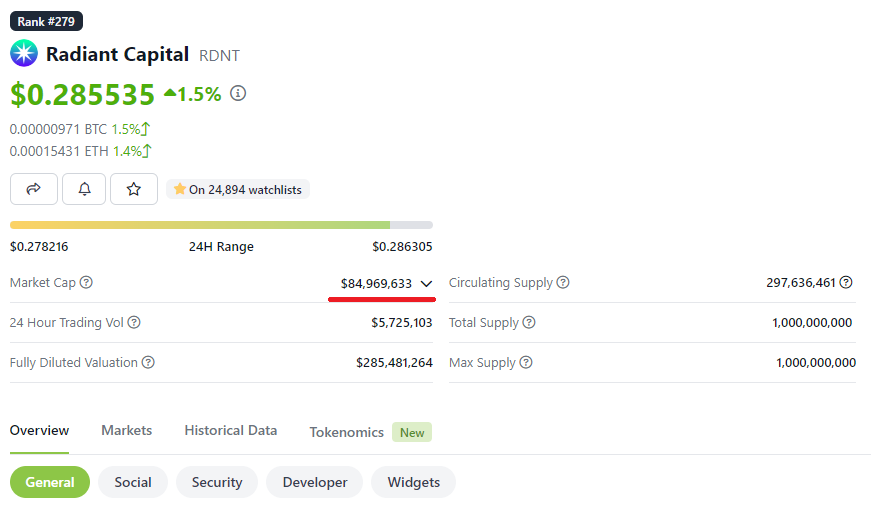Open the Circulating Supply label help icon
The width and height of the screenshot is (871, 519).
point(563,282)
